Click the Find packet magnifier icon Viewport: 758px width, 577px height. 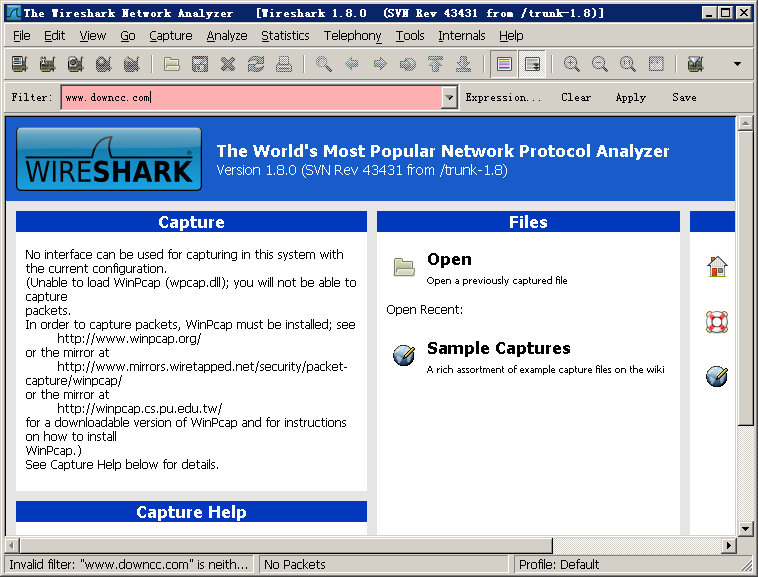point(324,64)
